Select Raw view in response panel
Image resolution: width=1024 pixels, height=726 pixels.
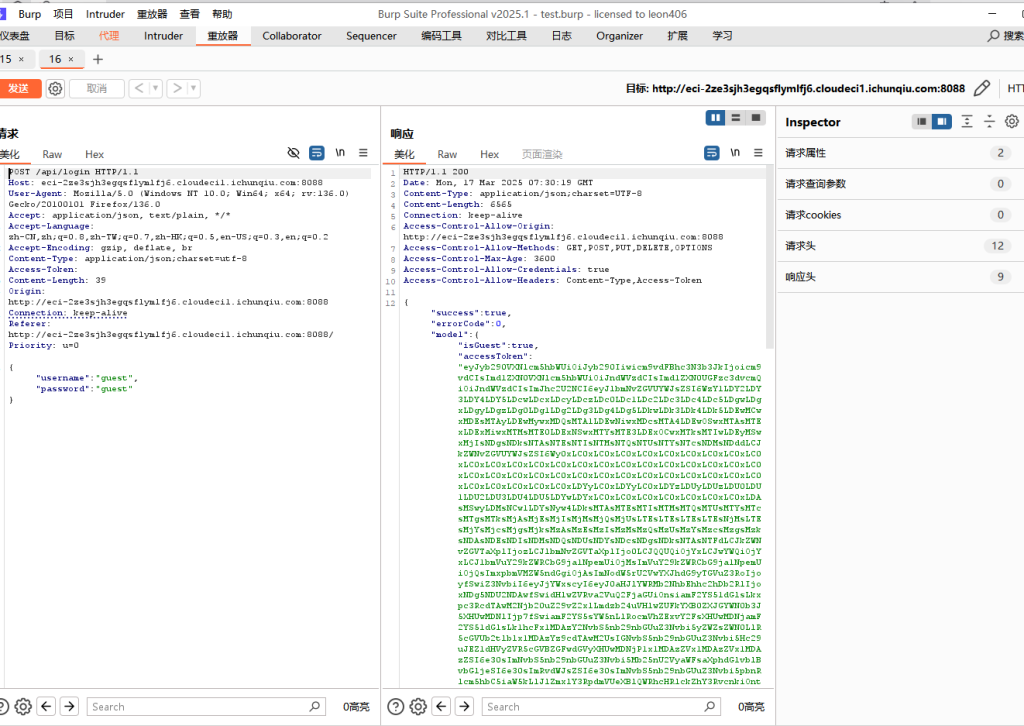(447, 155)
